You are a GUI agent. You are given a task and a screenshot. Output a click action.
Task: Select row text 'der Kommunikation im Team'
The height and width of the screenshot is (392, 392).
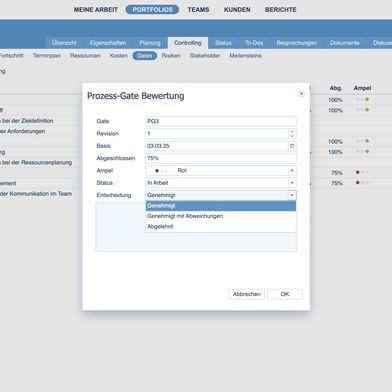click(36, 194)
